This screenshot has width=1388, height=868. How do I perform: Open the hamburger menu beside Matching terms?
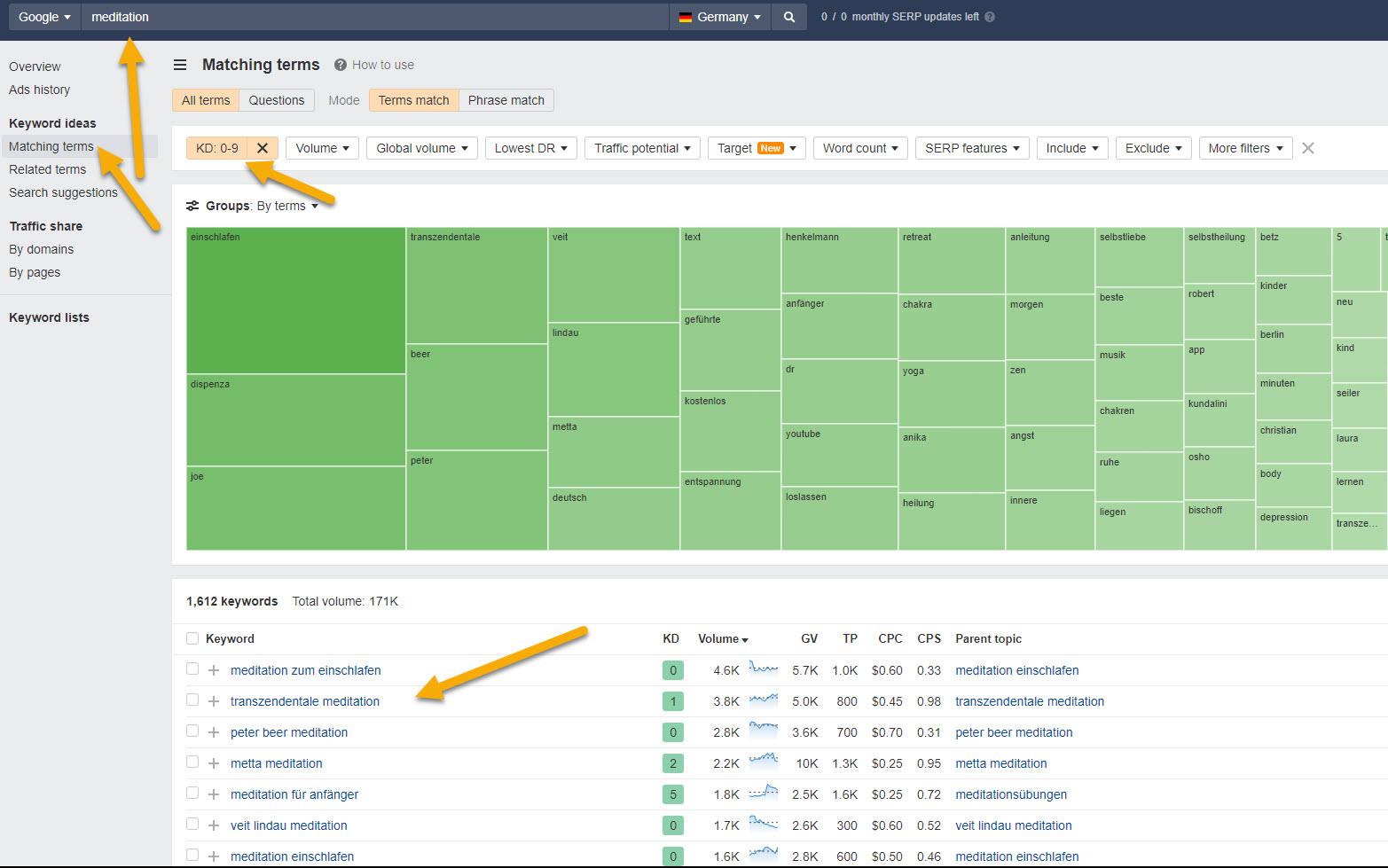click(180, 65)
